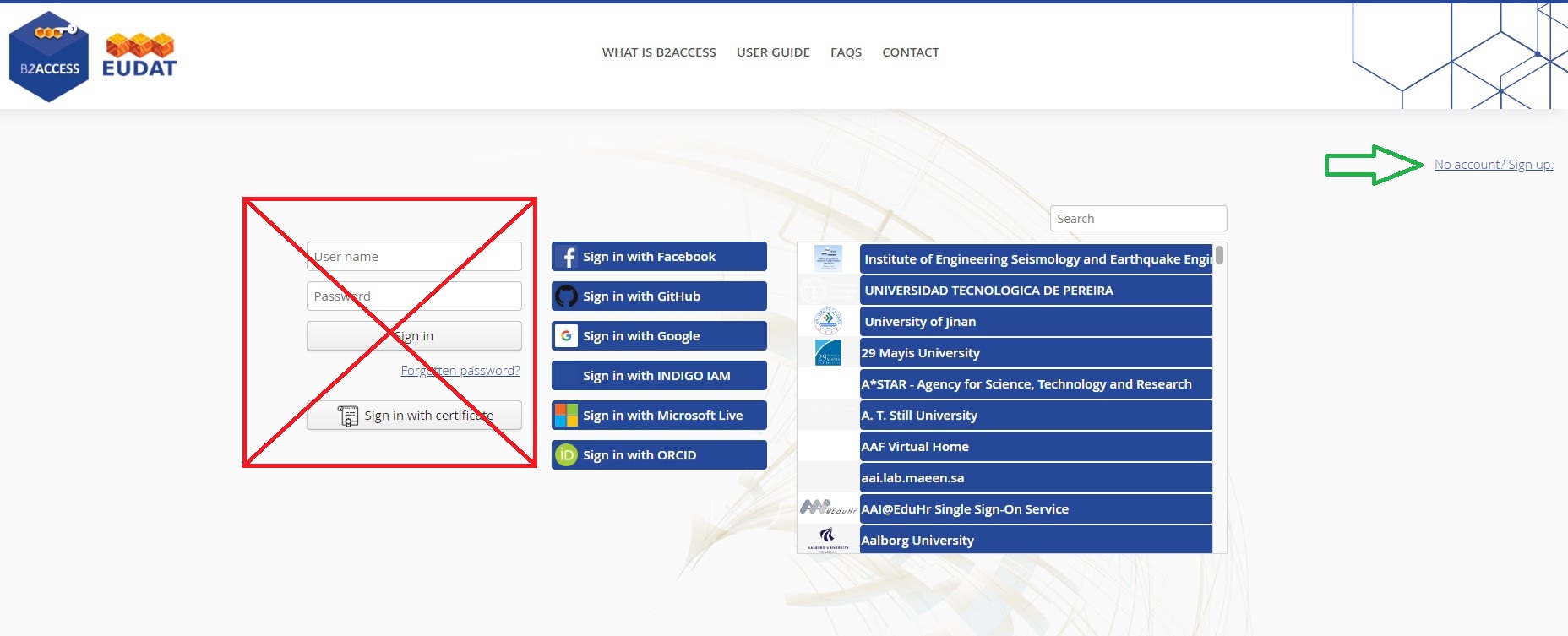Click the certificate icon in sign-in button

(x=348, y=416)
